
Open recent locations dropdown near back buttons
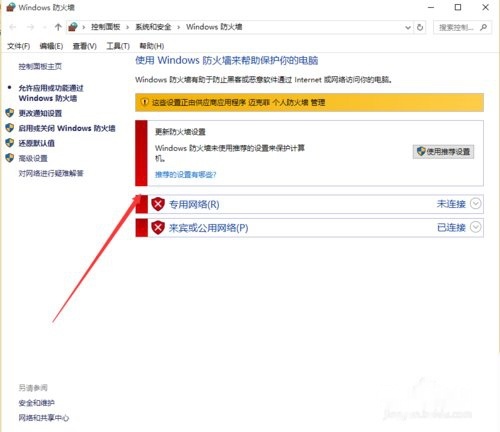pos(44,27)
